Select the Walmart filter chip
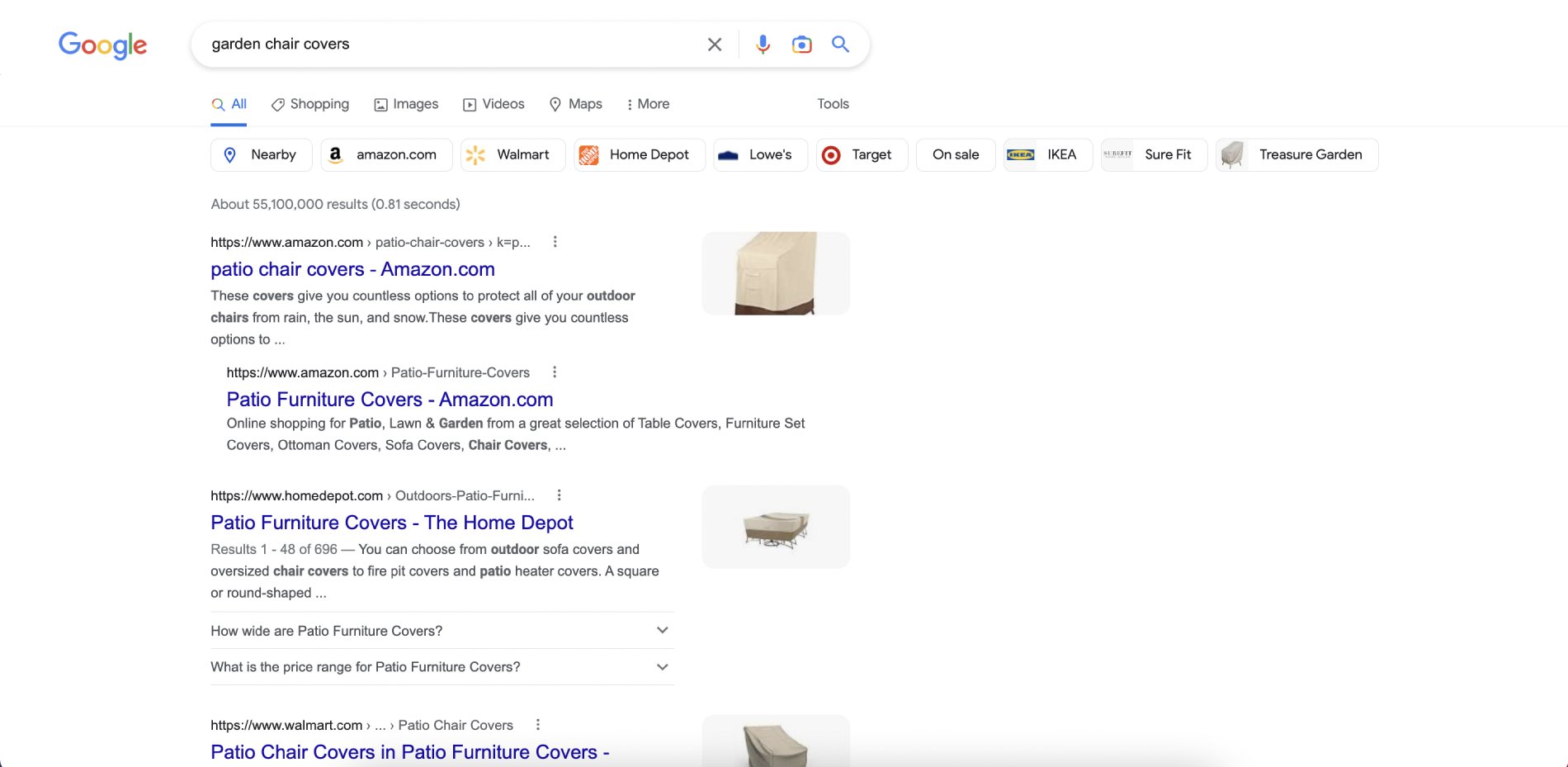1568x767 pixels. pos(512,155)
